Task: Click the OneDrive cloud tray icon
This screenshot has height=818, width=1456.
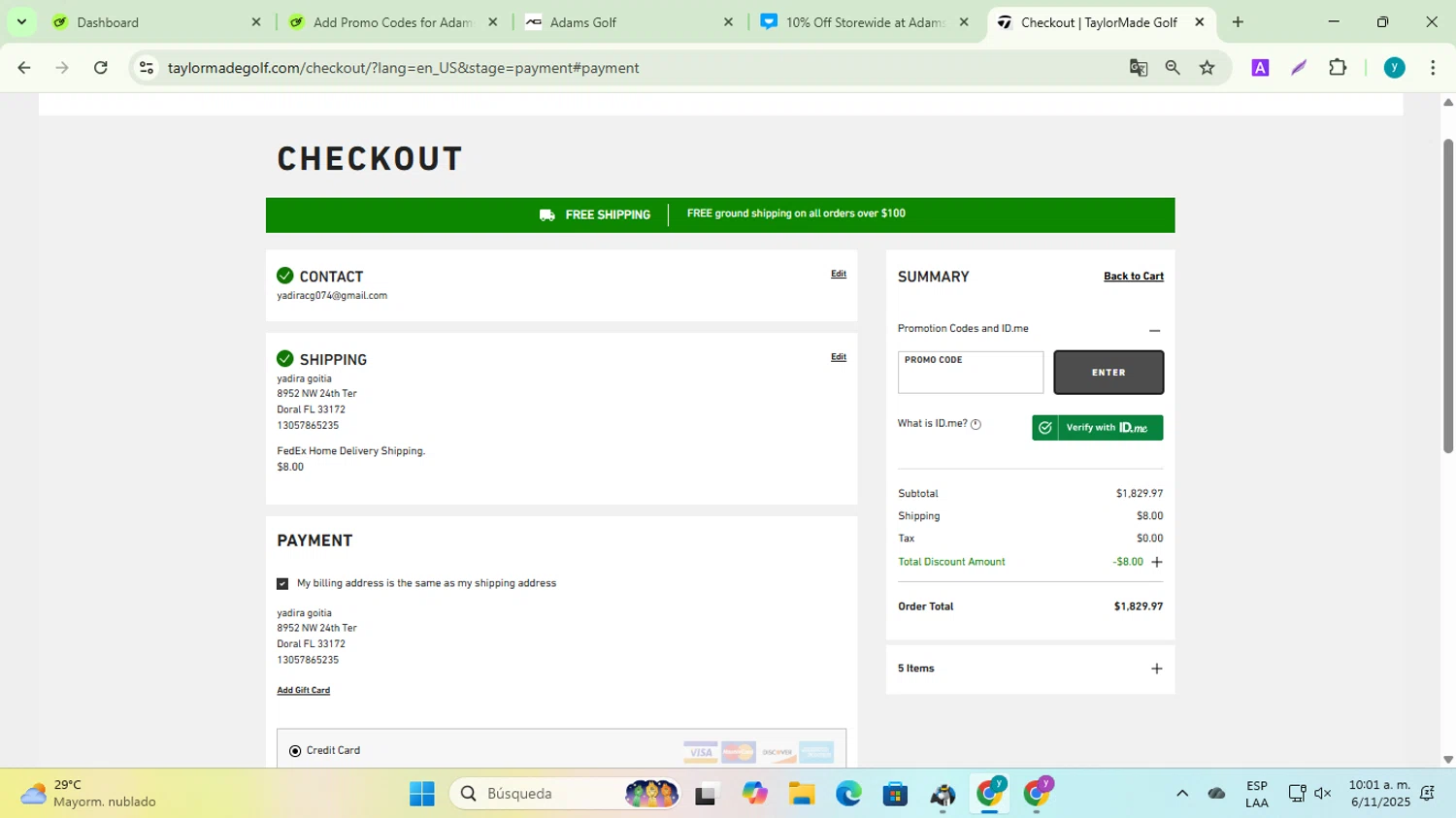Action: point(1217,794)
